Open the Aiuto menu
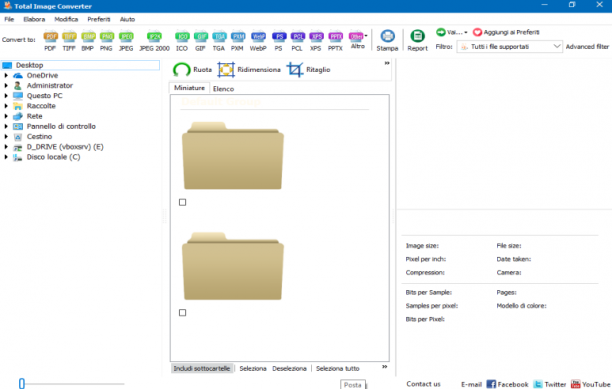This screenshot has width=612, height=389. pyautogui.click(x=127, y=19)
